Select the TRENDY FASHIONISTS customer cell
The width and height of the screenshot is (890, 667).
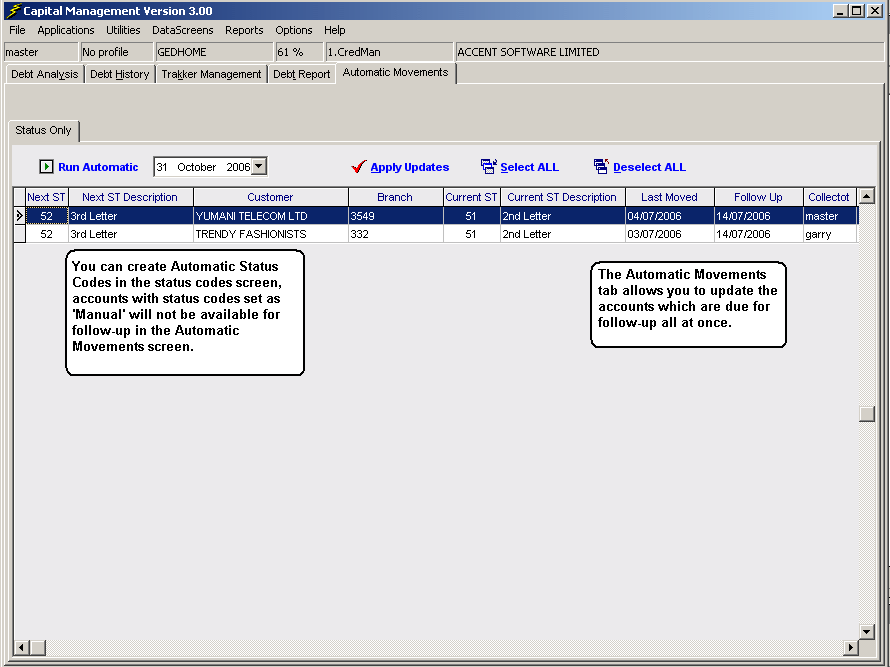[271, 234]
